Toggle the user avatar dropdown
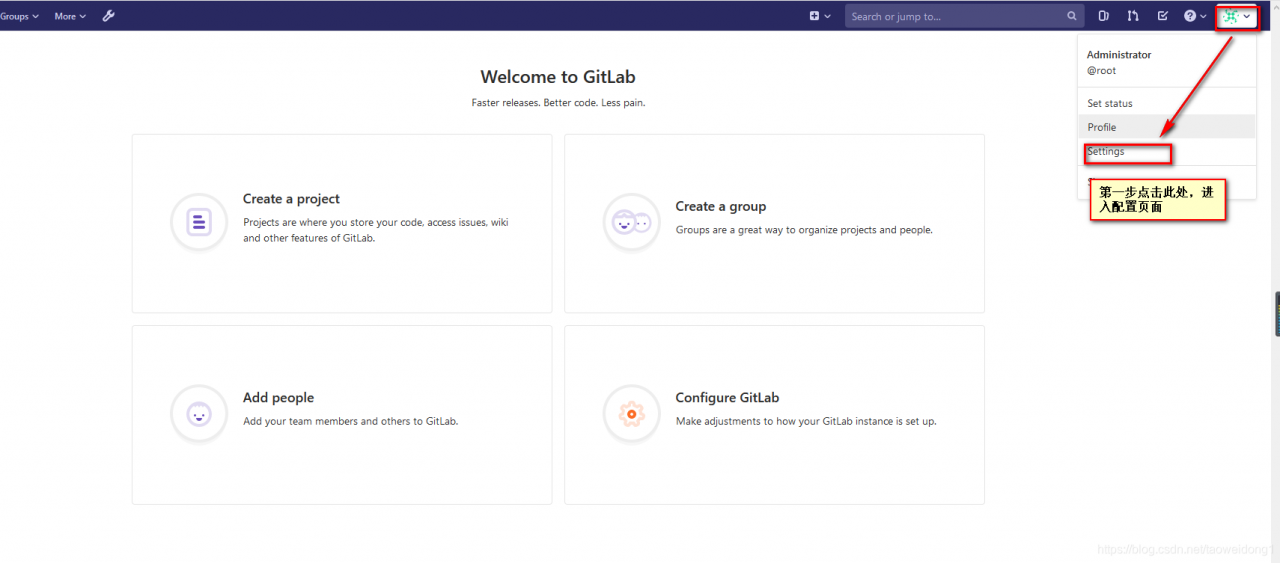This screenshot has width=1280, height=563. pyautogui.click(x=1237, y=16)
